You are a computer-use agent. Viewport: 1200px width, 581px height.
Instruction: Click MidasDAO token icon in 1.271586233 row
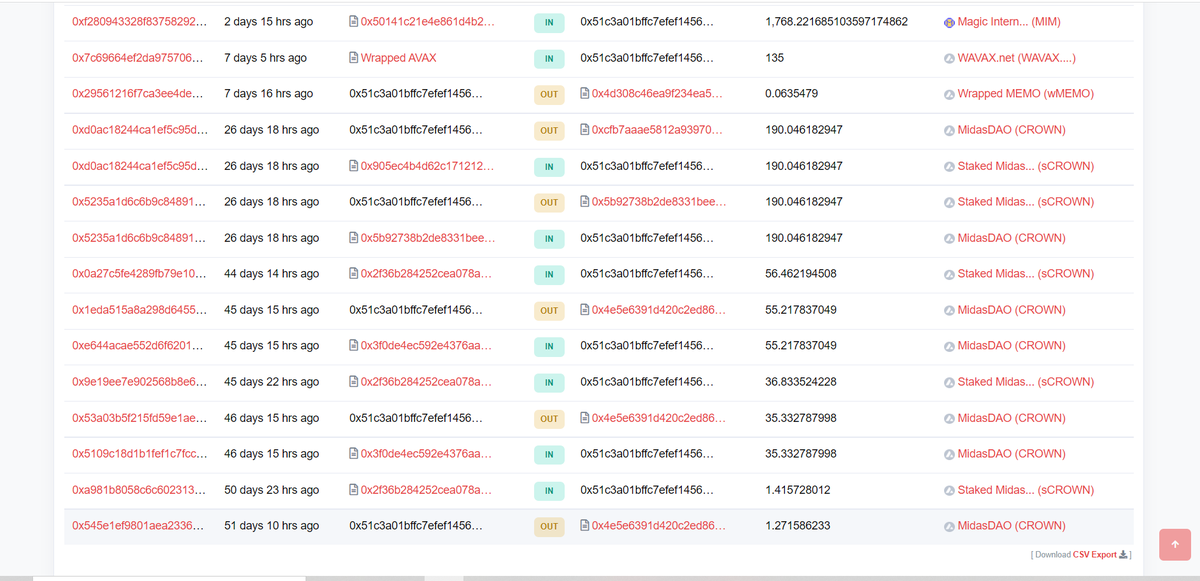[x=949, y=526]
